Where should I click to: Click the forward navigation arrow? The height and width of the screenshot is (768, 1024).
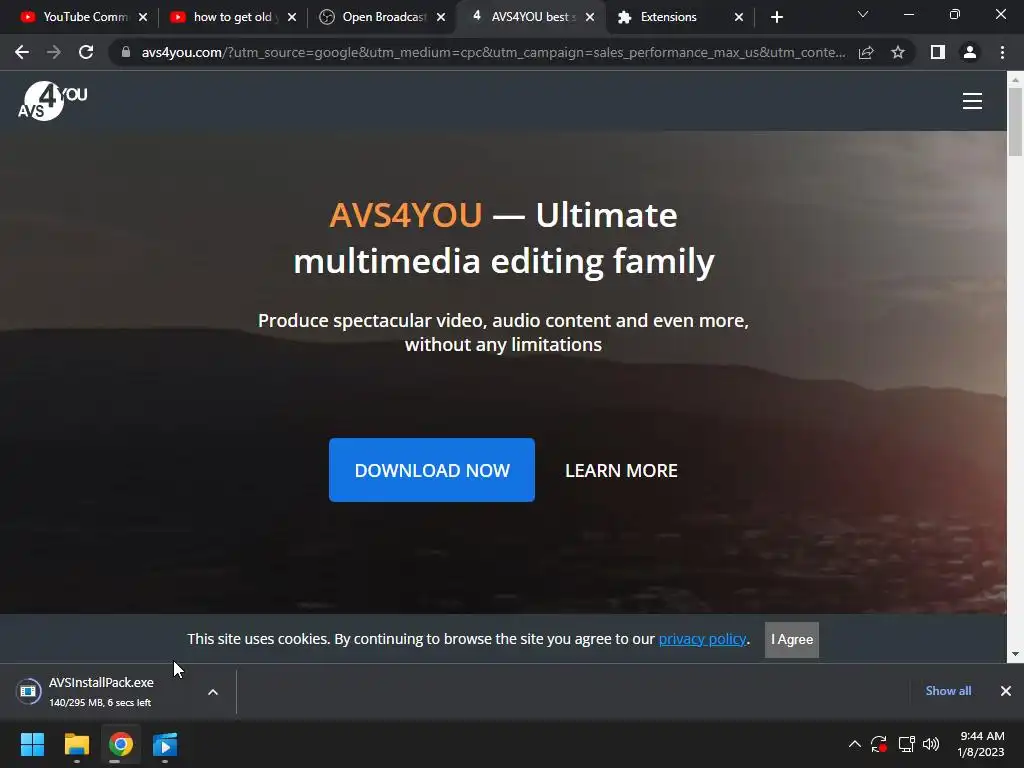pyautogui.click(x=54, y=52)
